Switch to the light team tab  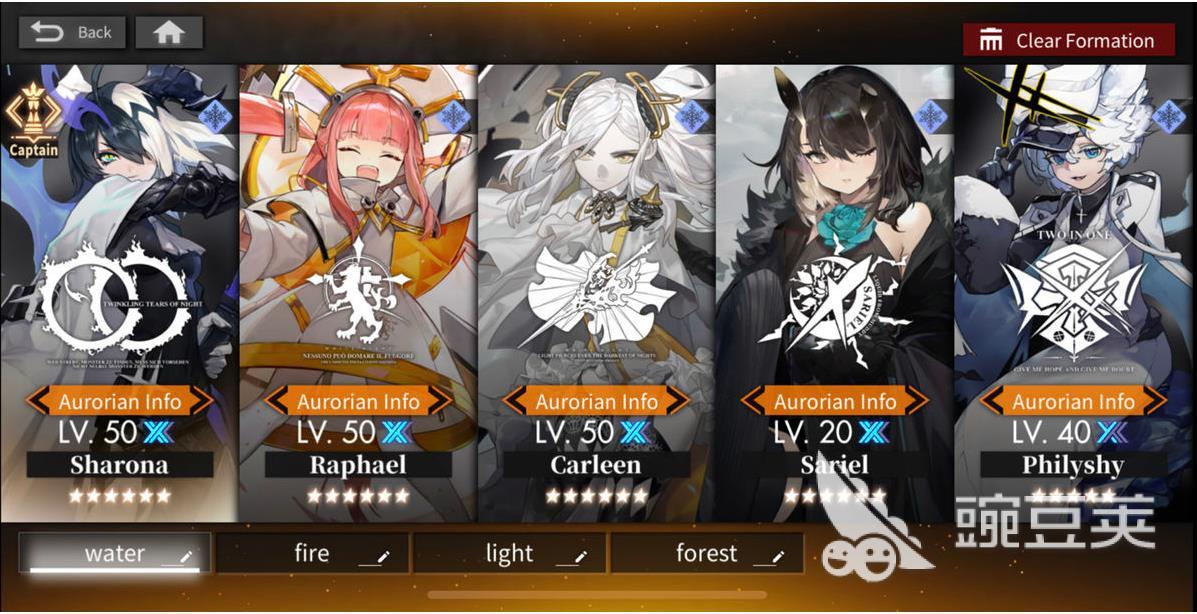(509, 553)
